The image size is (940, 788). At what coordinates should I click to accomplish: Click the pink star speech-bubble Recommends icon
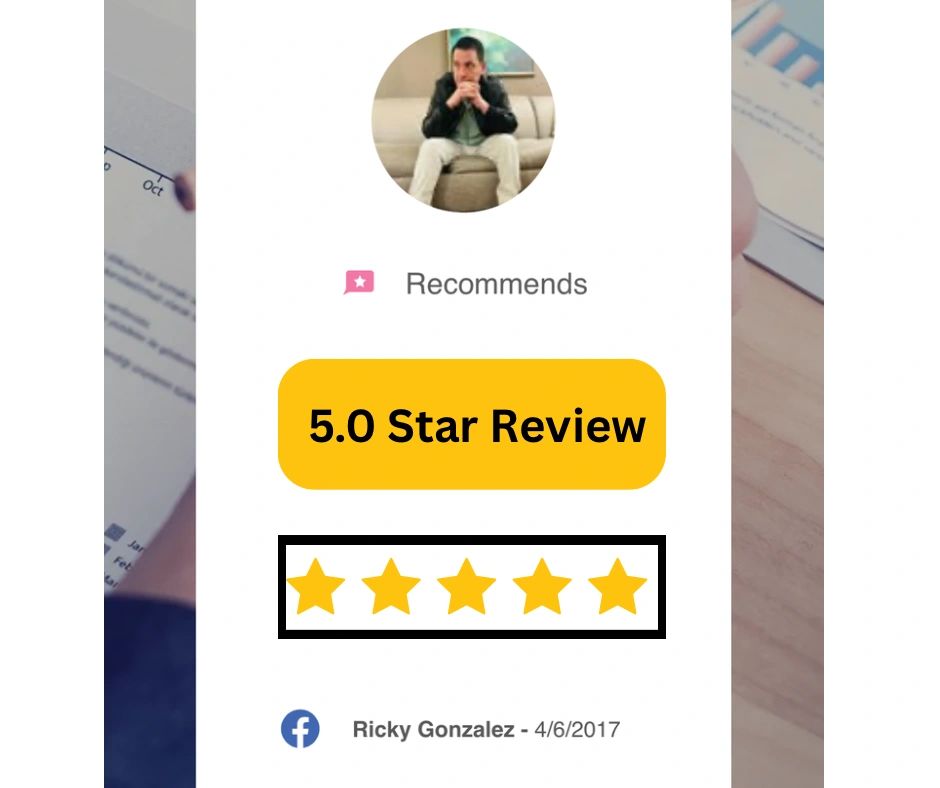tap(359, 282)
